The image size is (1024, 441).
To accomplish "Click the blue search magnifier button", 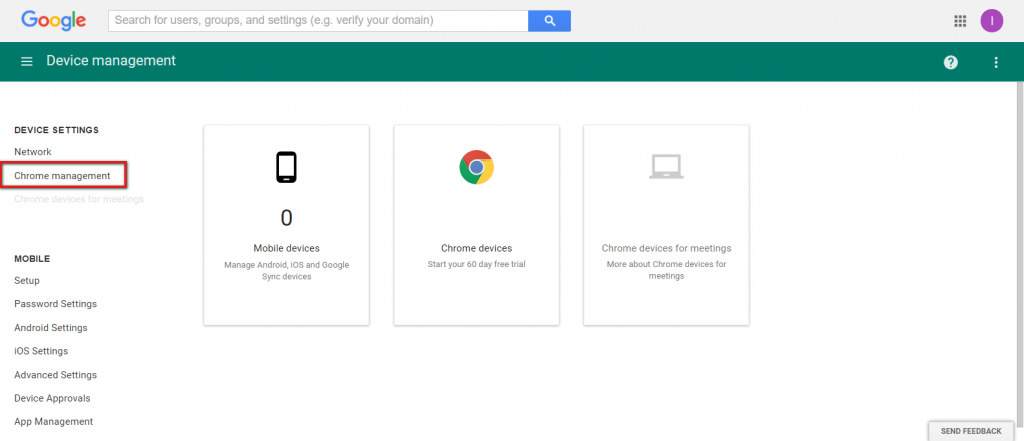I will click(549, 21).
